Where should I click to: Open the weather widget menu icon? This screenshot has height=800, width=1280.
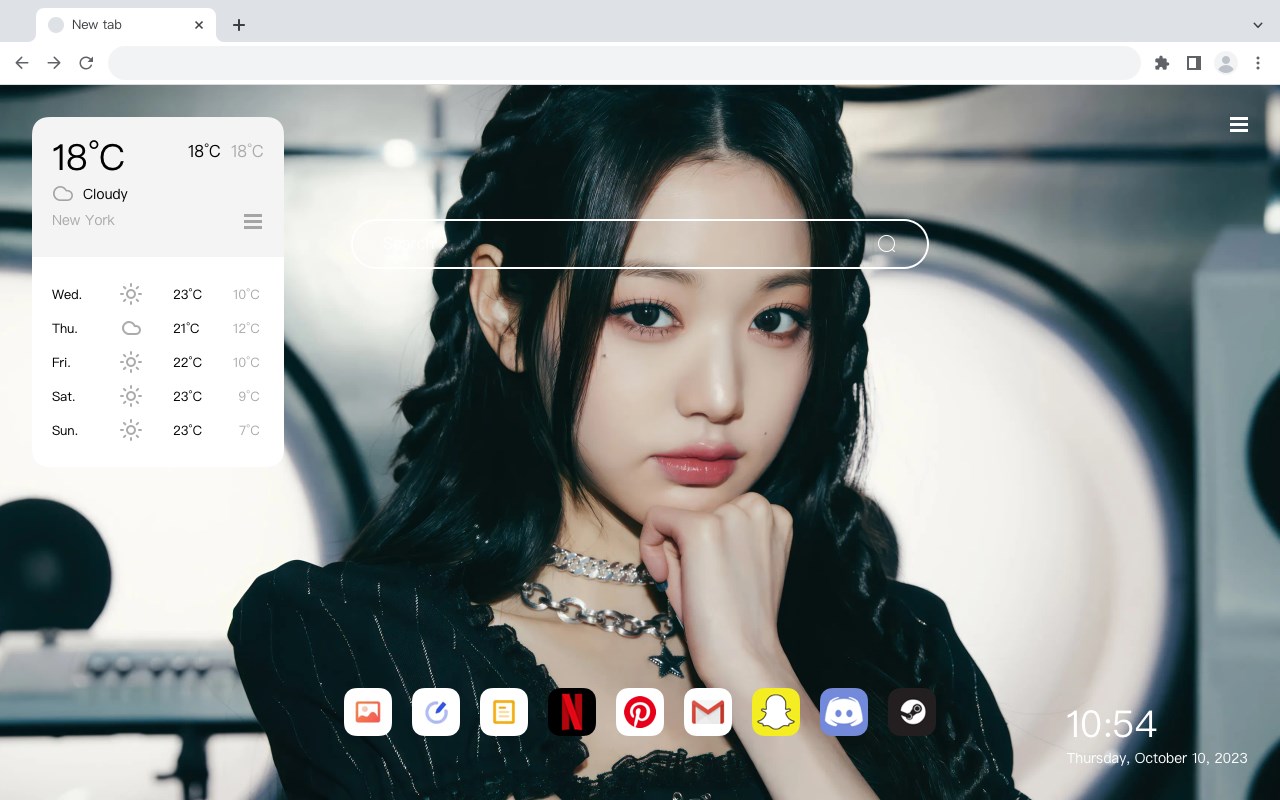point(253,222)
